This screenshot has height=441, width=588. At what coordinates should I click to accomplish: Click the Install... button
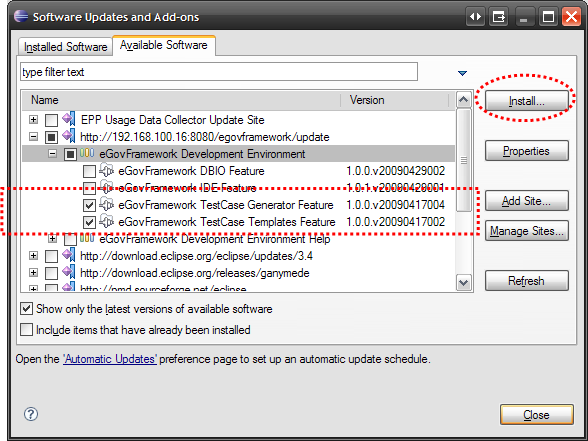(x=526, y=100)
